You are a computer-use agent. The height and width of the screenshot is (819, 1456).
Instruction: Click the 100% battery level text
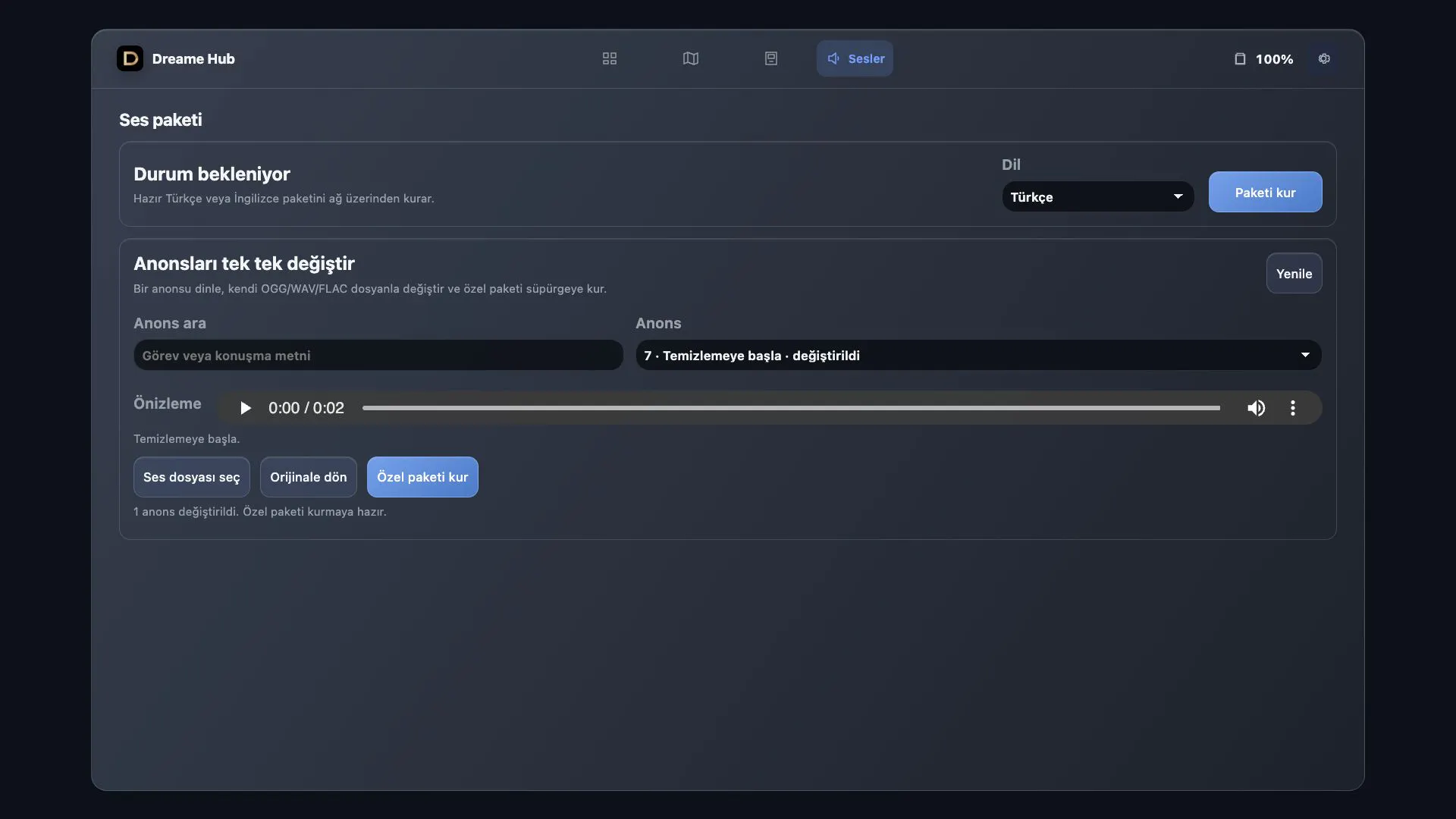(x=1274, y=59)
